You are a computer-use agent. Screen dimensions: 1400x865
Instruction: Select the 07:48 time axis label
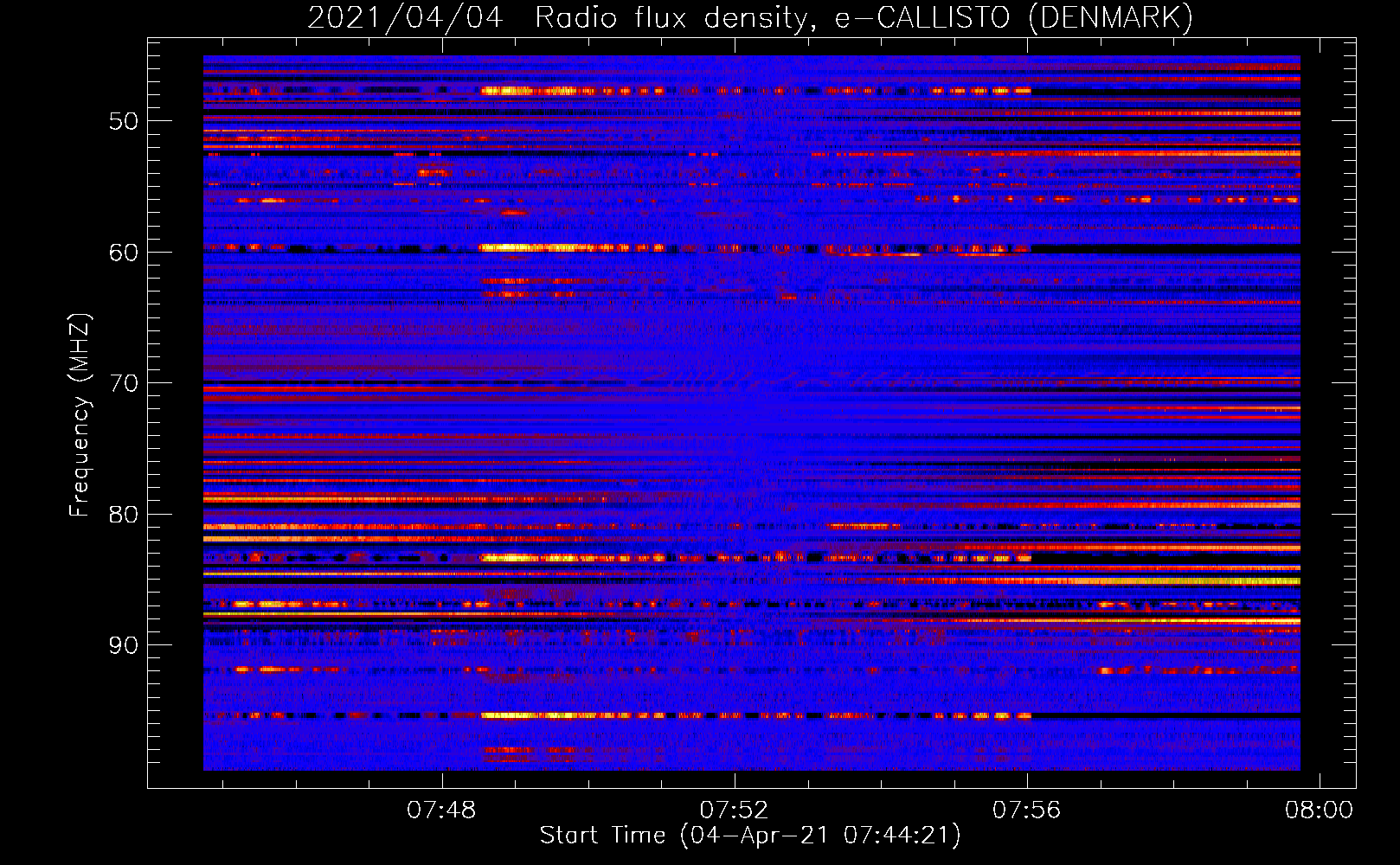coord(441,811)
